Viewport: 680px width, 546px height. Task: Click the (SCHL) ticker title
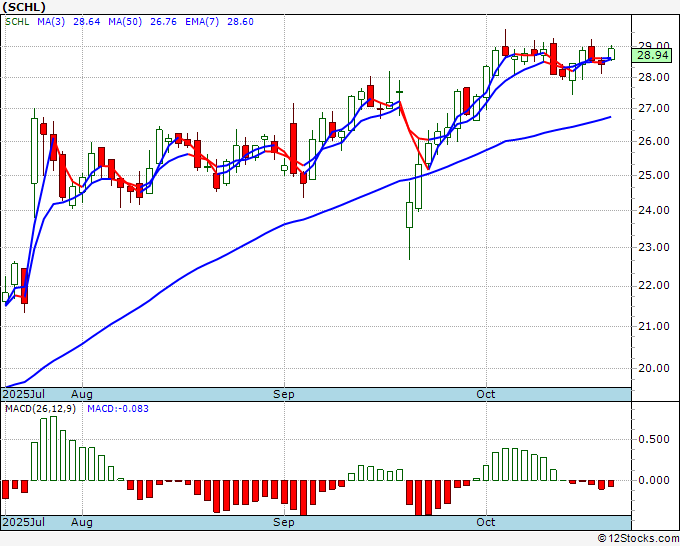tap(24, 7)
